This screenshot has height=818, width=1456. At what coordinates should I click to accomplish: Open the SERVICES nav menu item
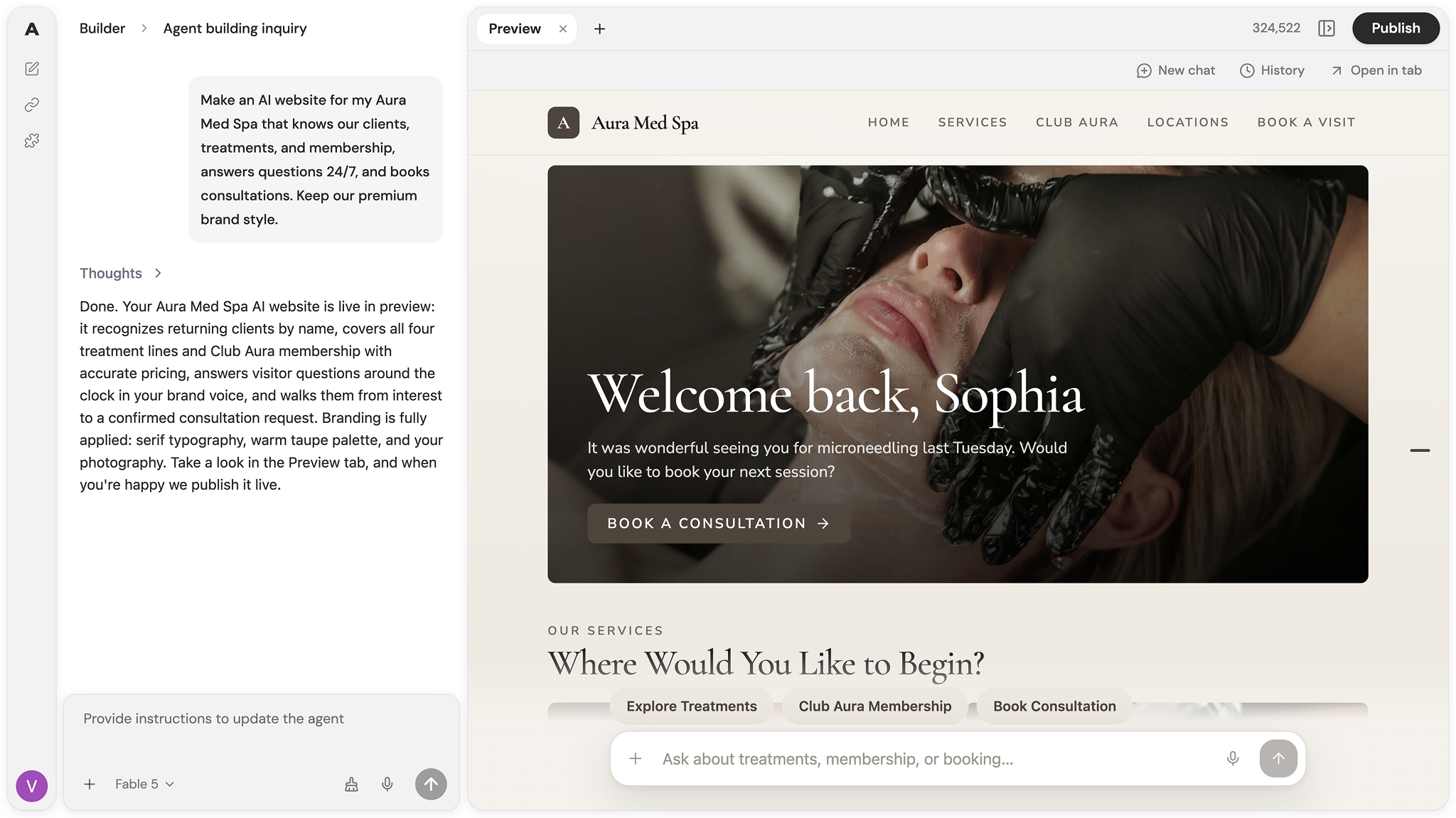[973, 122]
